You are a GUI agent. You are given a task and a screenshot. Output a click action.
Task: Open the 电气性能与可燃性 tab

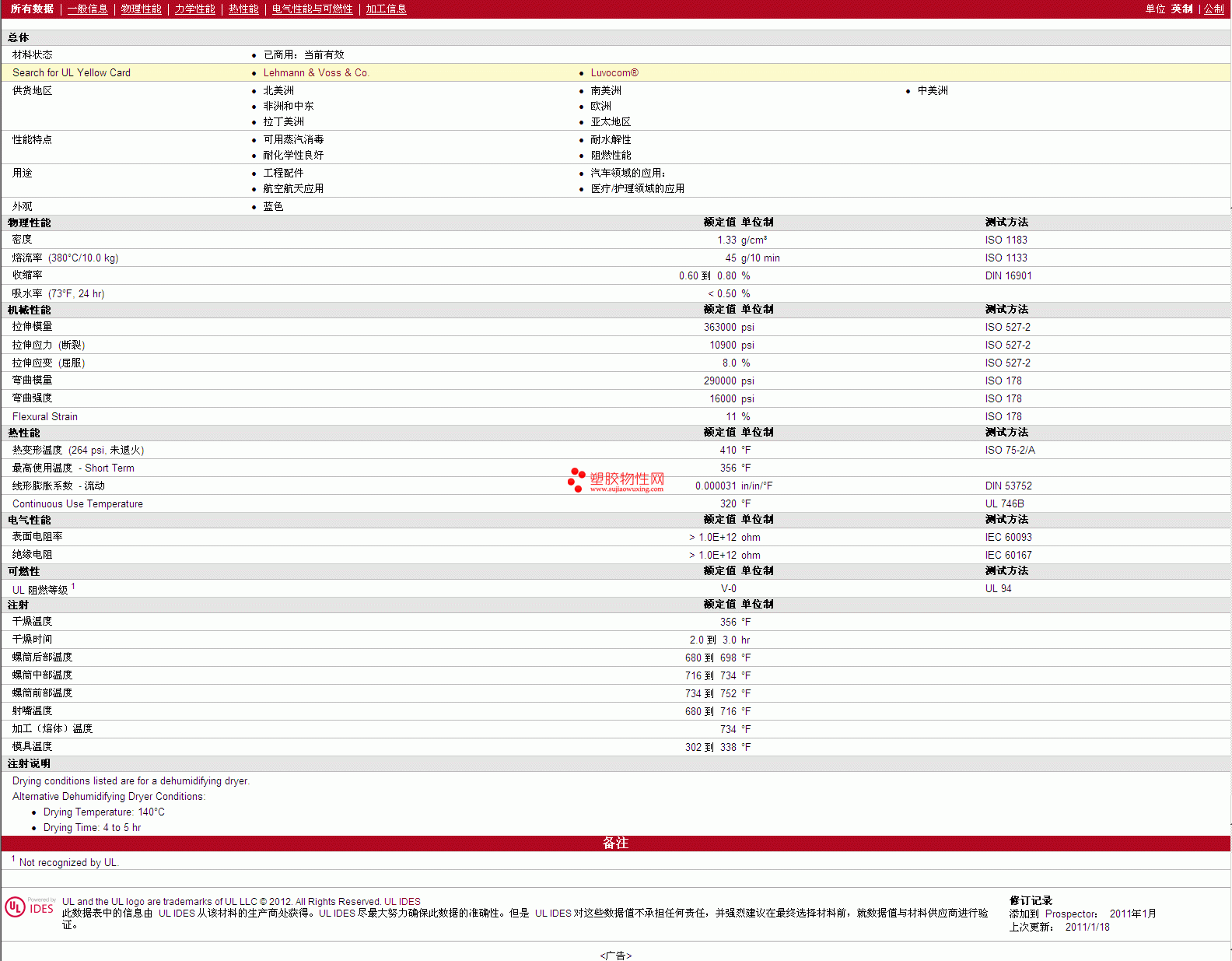click(x=312, y=9)
